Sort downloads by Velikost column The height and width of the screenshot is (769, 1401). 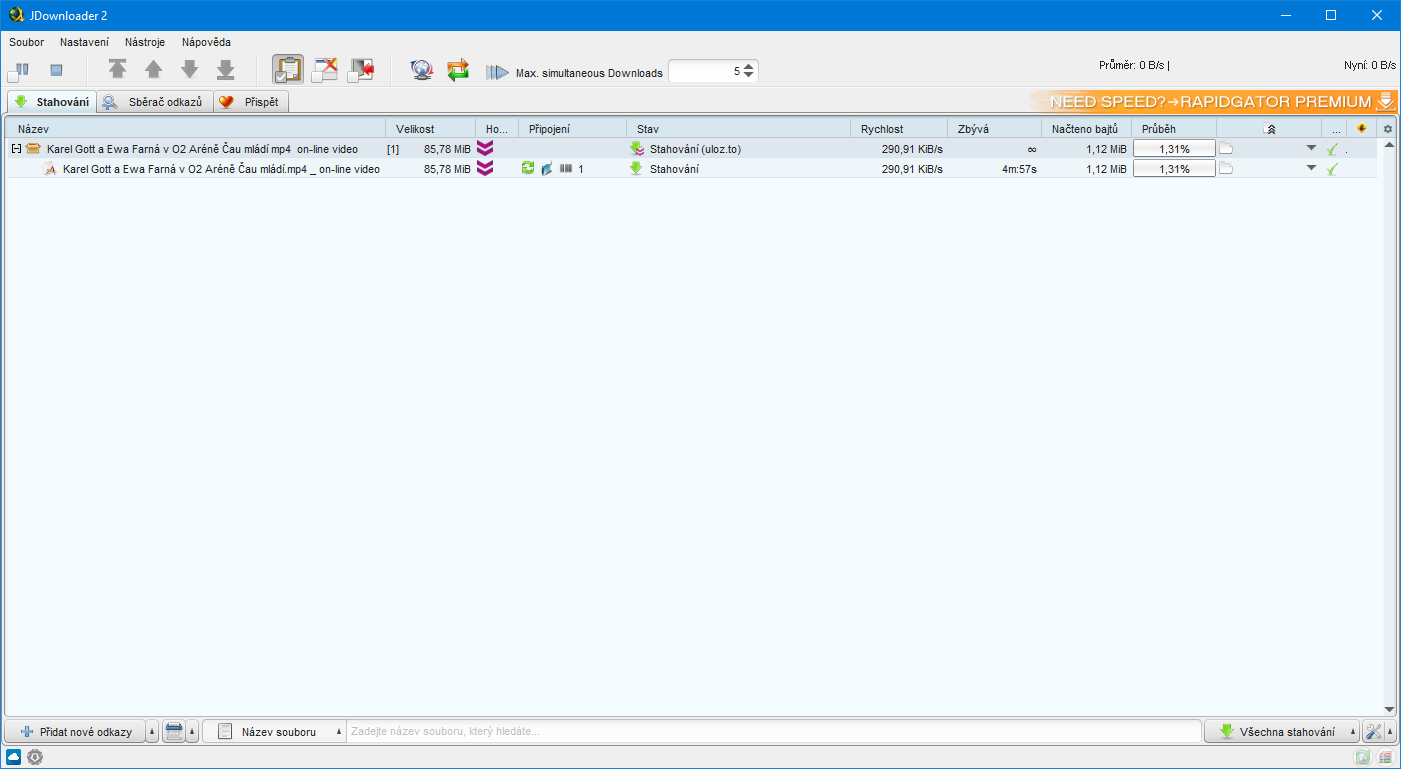[x=431, y=129]
